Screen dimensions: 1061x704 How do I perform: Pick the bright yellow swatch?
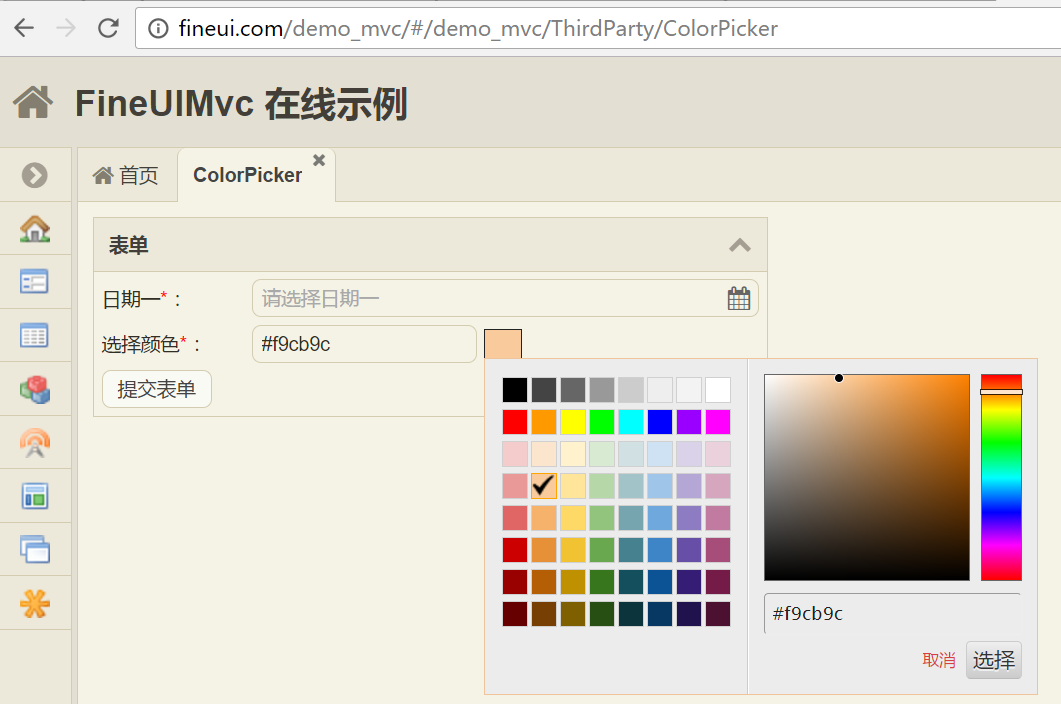[x=572, y=422]
